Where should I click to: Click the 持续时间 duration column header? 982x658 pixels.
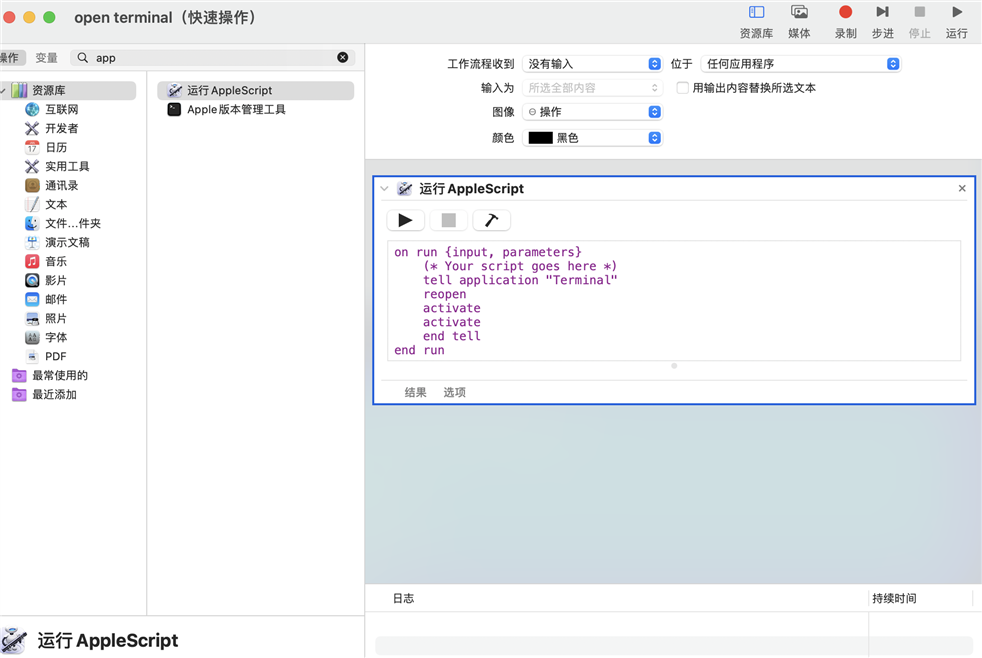coord(894,599)
